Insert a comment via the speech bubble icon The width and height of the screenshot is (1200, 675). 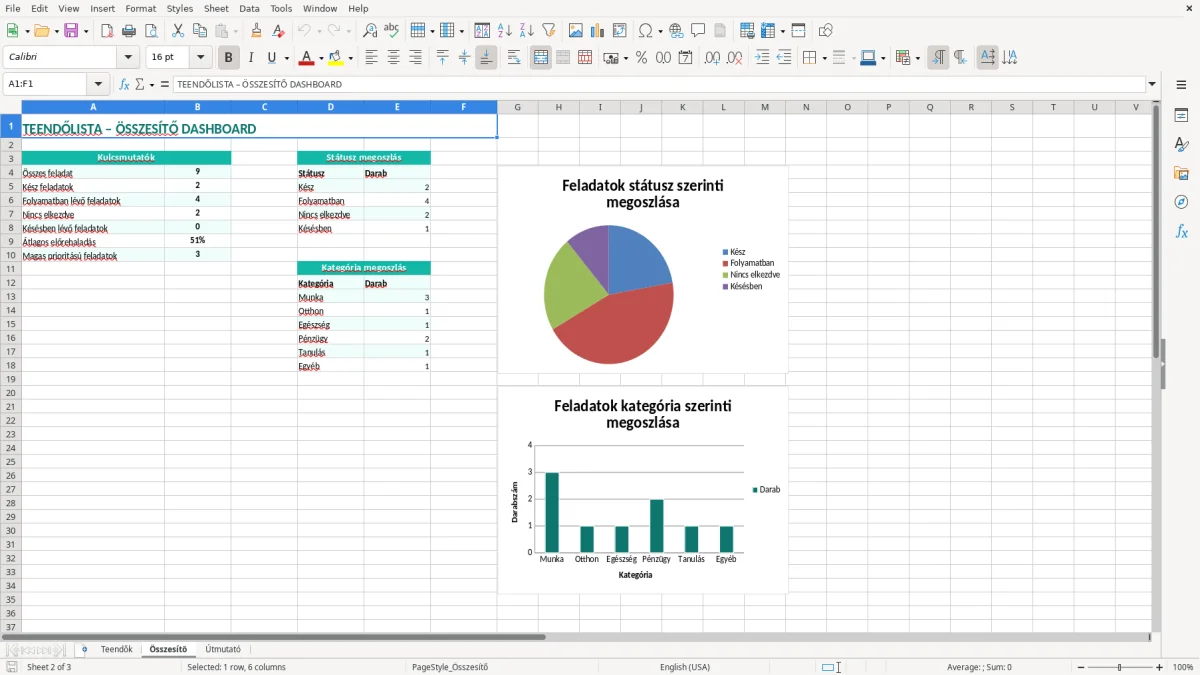(699, 31)
